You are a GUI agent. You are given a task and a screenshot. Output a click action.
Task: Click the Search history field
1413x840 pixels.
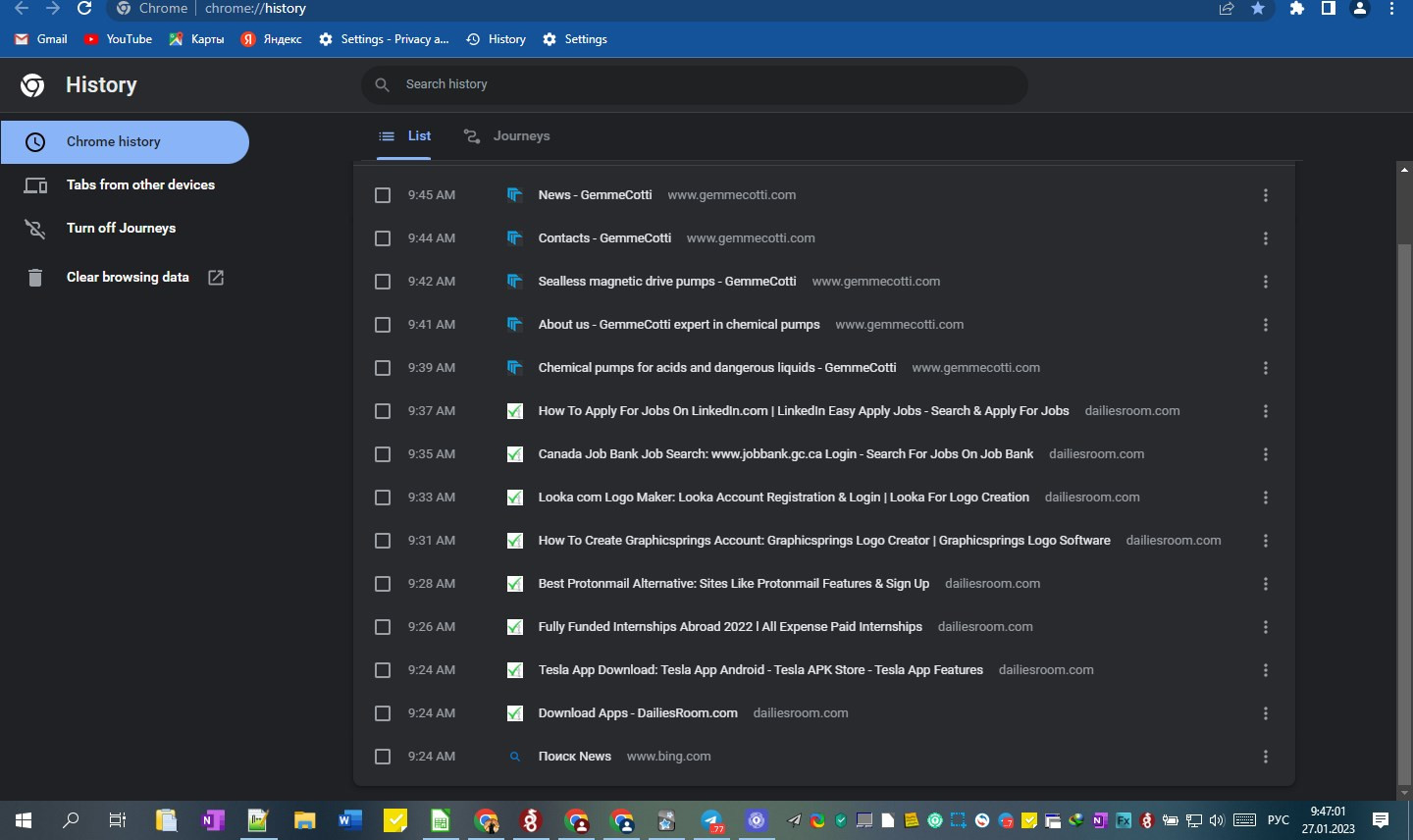pyautogui.click(x=695, y=84)
